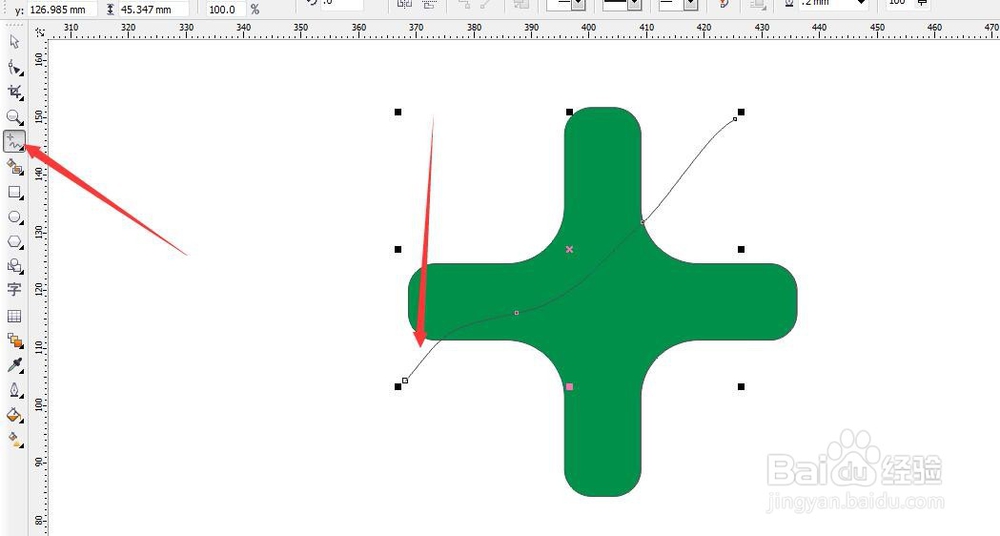The width and height of the screenshot is (1000, 536).
Task: Select the Text tool (字)
Action: (x=14, y=290)
